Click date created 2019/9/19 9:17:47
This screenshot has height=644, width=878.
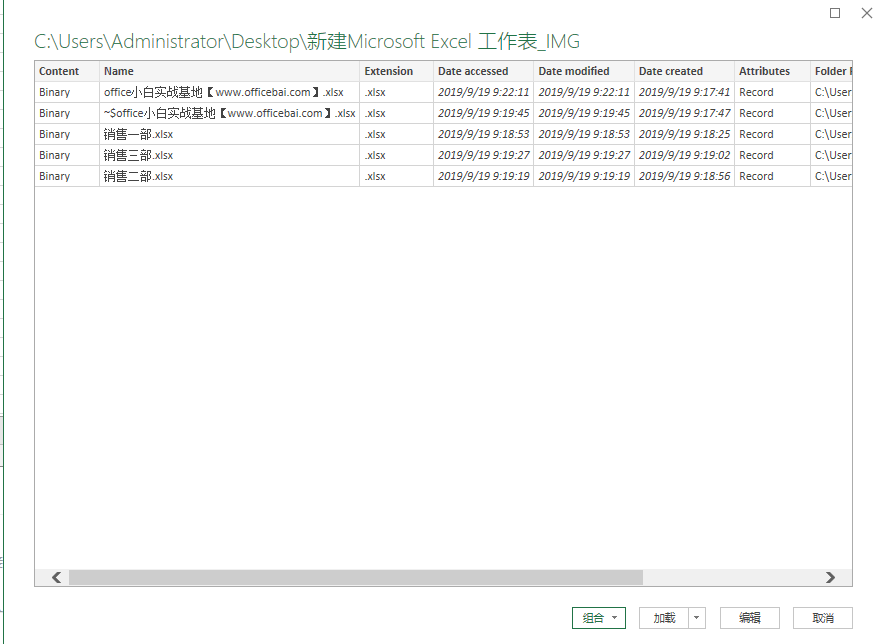684,113
